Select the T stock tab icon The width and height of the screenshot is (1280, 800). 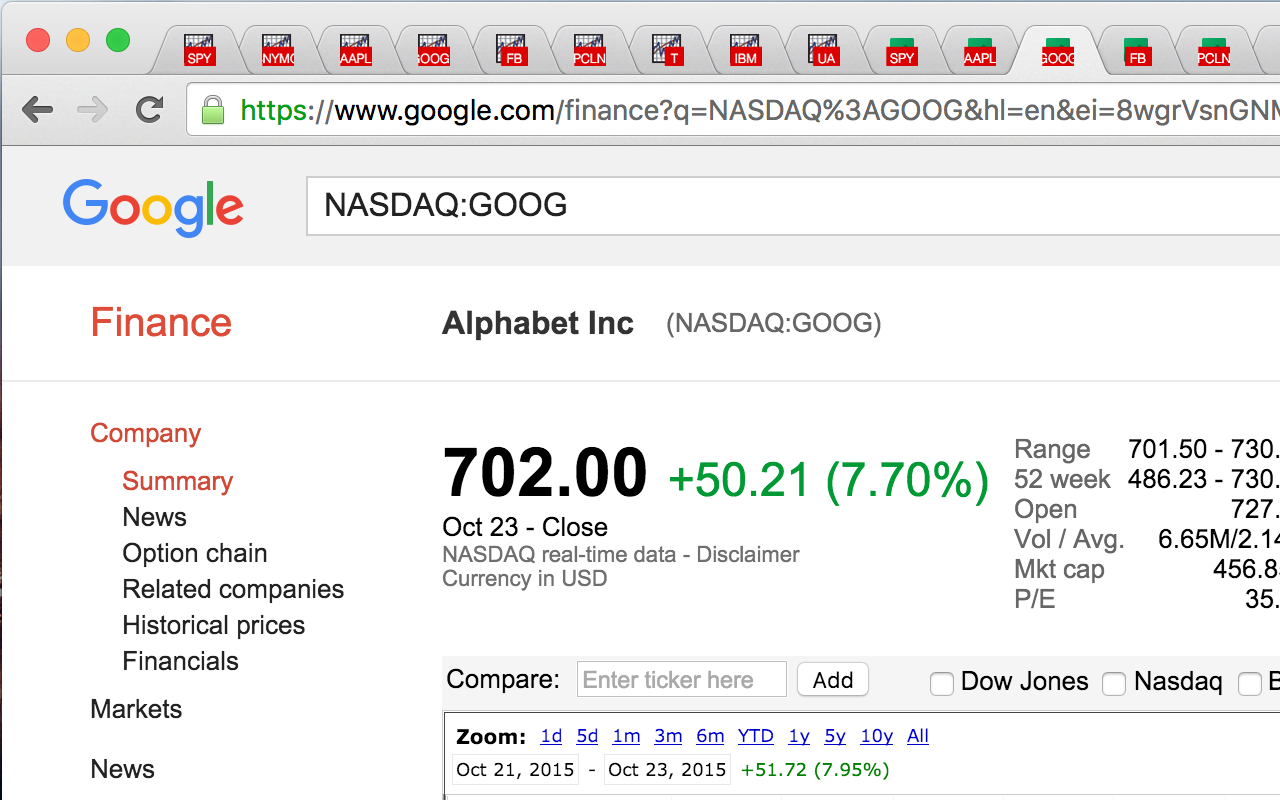(x=667, y=50)
